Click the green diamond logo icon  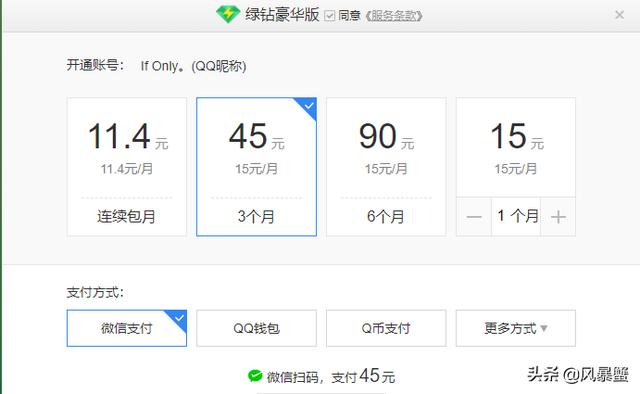click(x=228, y=15)
